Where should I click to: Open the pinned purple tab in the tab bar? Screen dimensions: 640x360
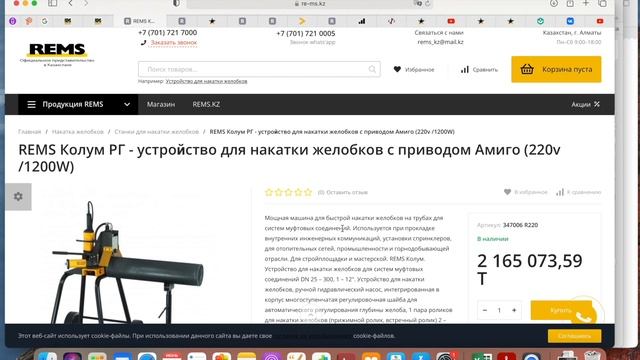click(x=13, y=21)
